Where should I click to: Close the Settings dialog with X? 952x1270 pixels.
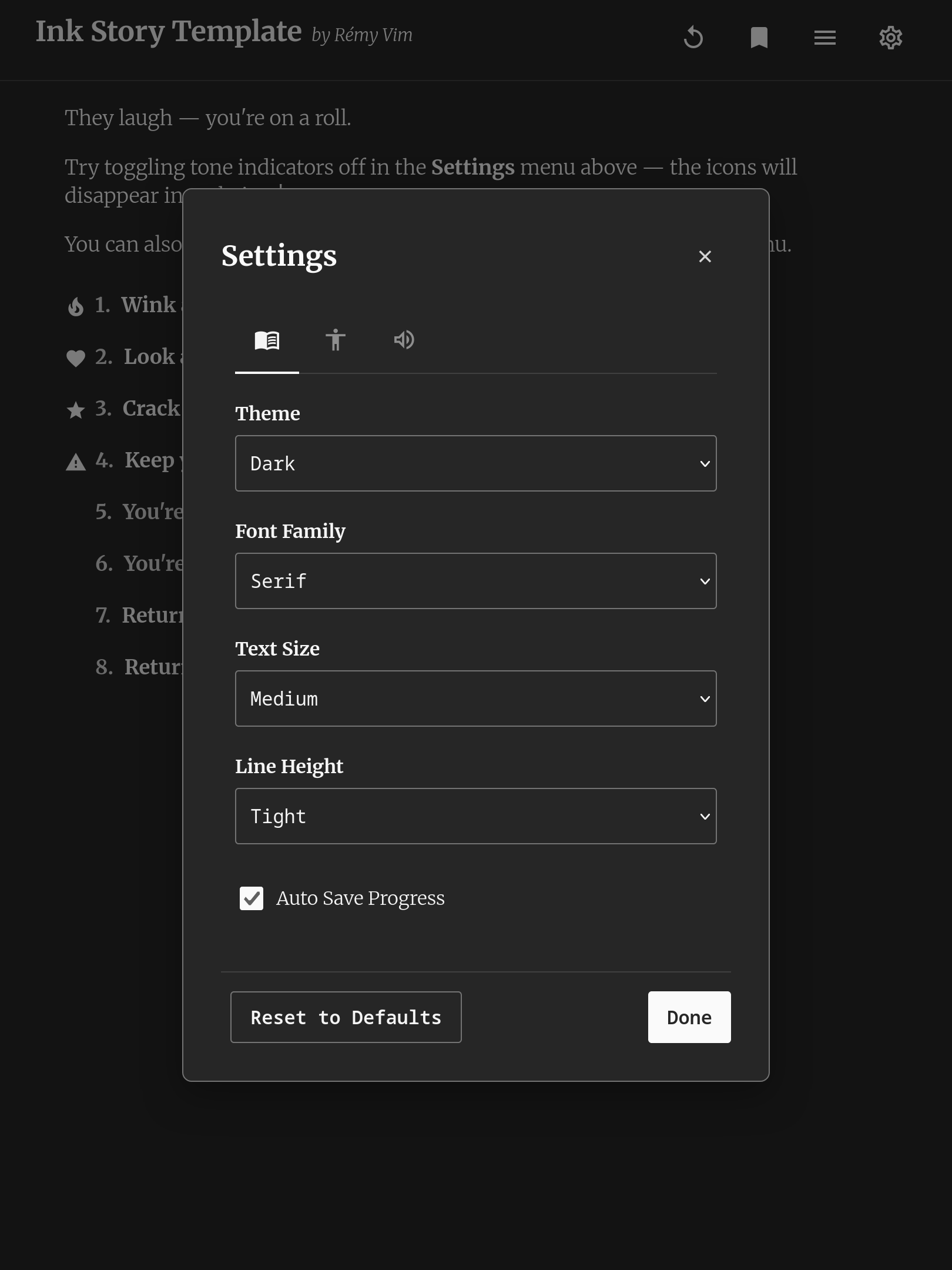[x=705, y=256]
